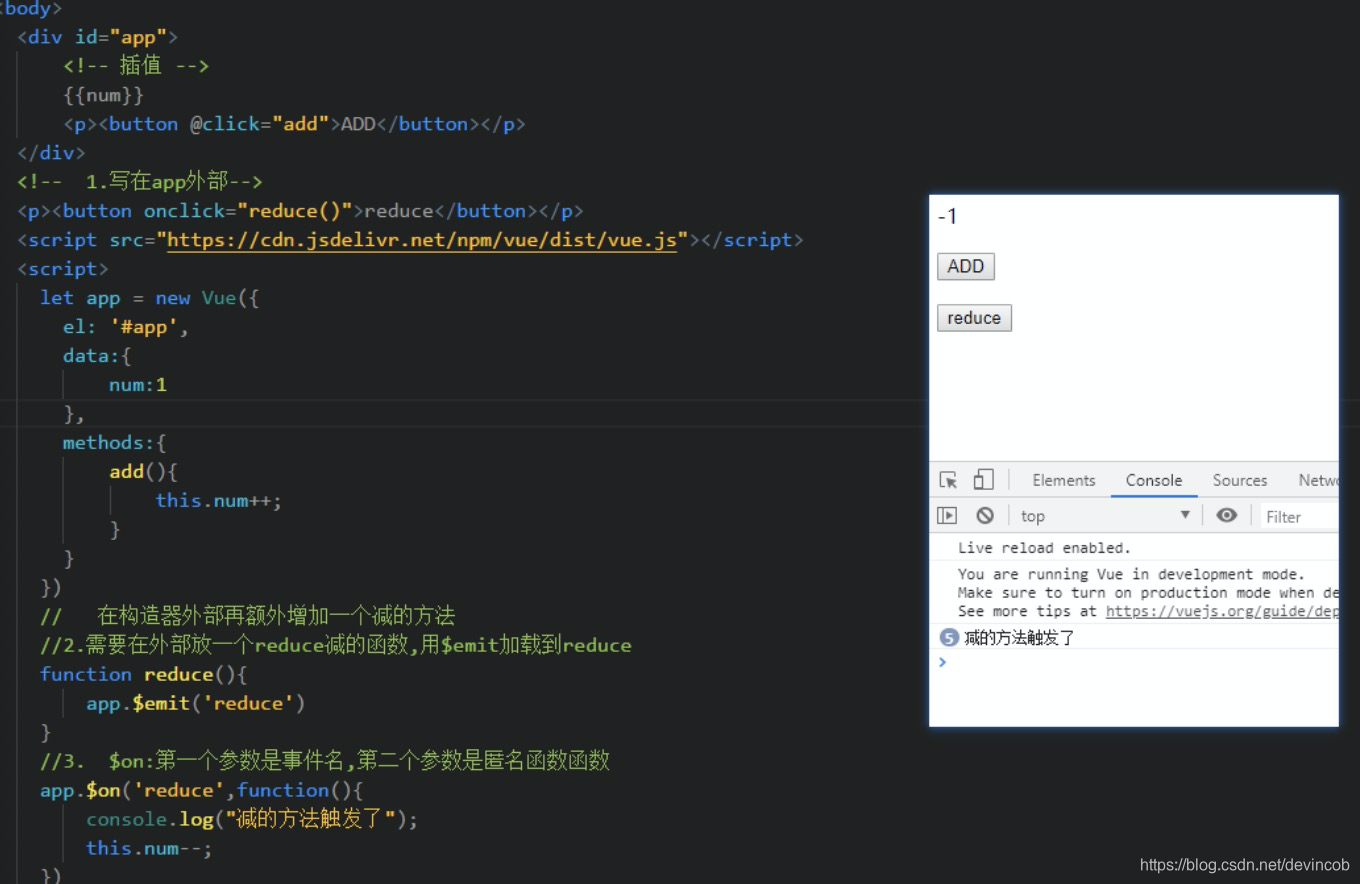Toggle the device toolbar icon
This screenshot has width=1360, height=884.
tap(984, 480)
